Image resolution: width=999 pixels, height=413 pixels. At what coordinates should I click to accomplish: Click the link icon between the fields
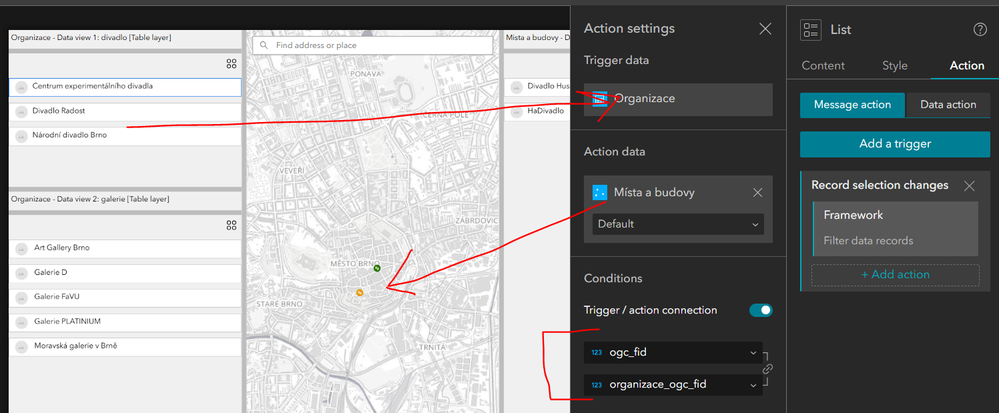[767, 369]
